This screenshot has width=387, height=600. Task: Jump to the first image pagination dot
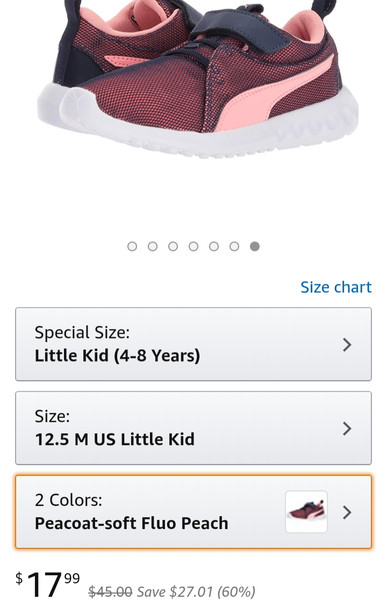(x=132, y=246)
